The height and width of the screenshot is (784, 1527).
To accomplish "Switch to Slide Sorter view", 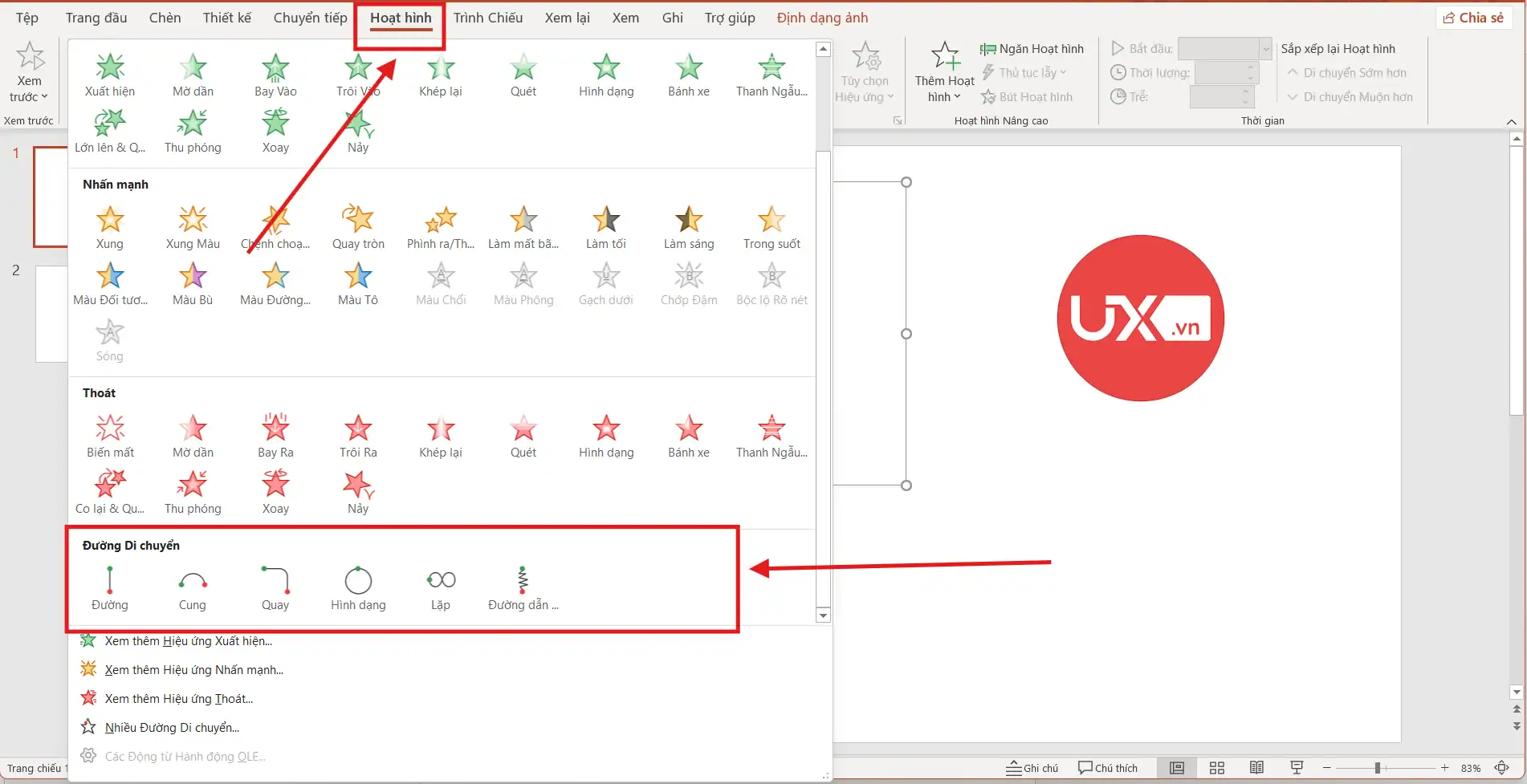I will pos(1216,768).
